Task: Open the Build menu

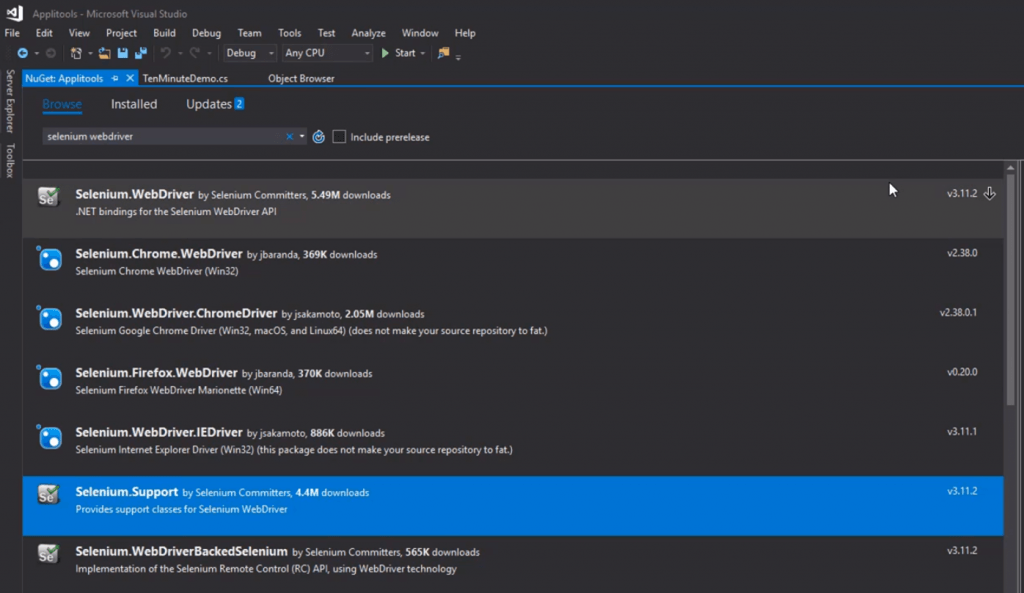Action: pos(165,33)
